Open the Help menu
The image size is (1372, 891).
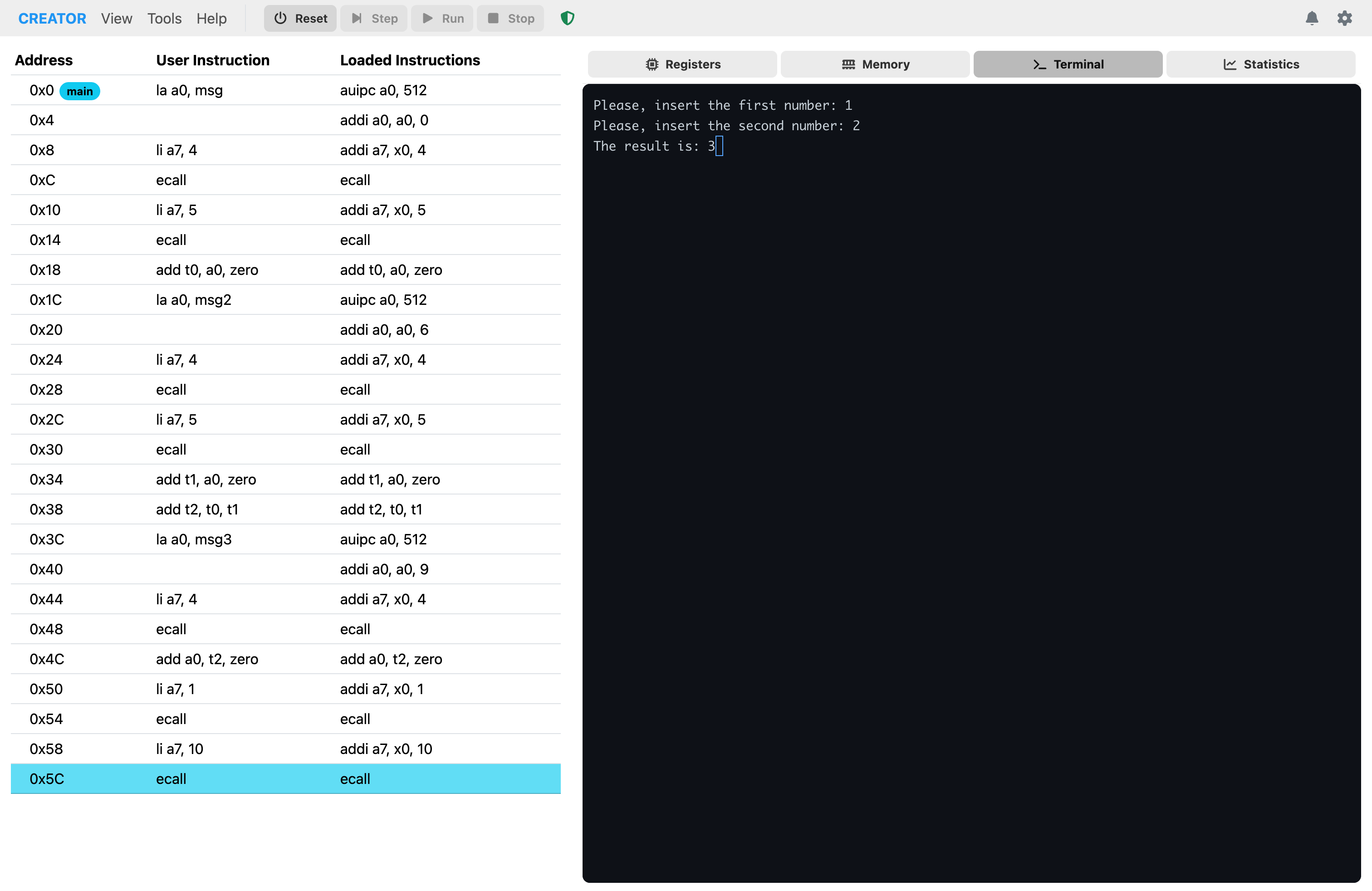click(x=211, y=18)
